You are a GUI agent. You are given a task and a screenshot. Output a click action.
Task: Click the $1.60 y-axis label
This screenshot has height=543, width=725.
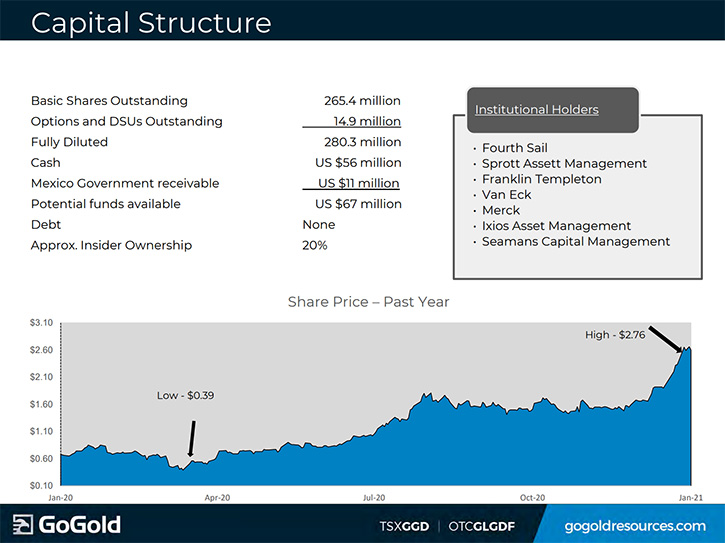[x=42, y=404]
